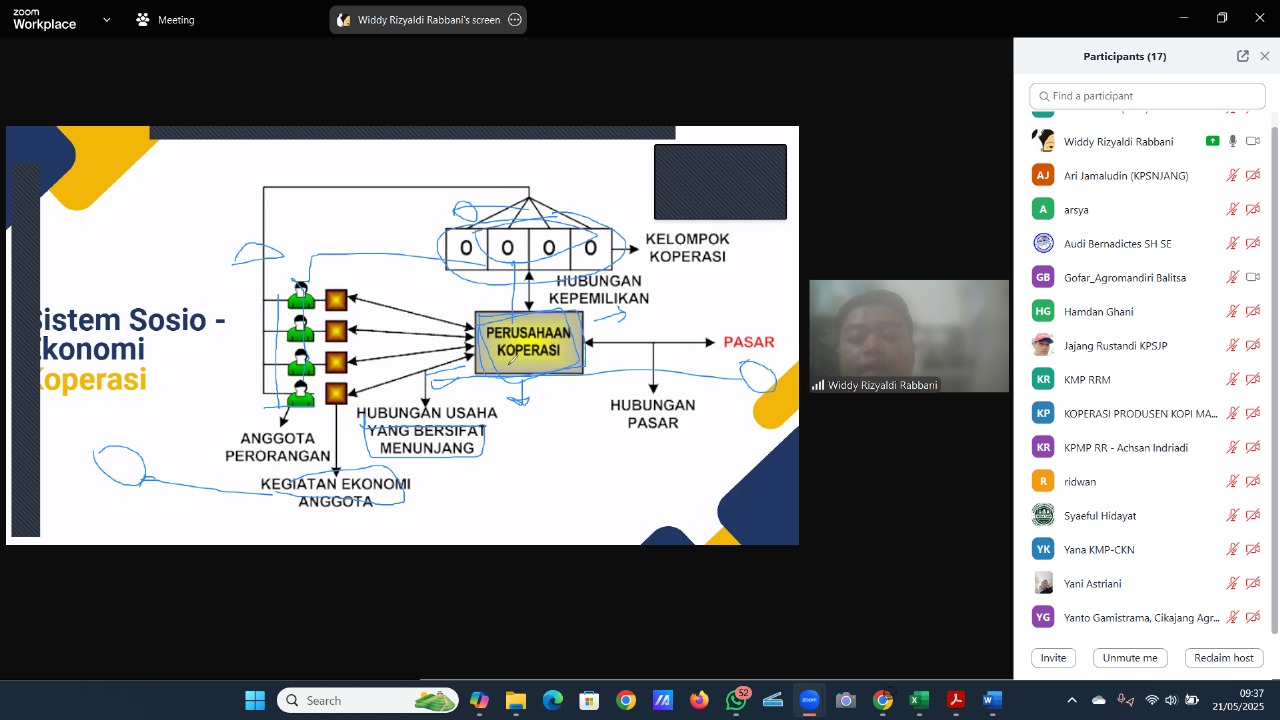Expand the Zoom Workplace dropdown chevron
Viewport: 1280px width, 720px height.
coord(106,20)
